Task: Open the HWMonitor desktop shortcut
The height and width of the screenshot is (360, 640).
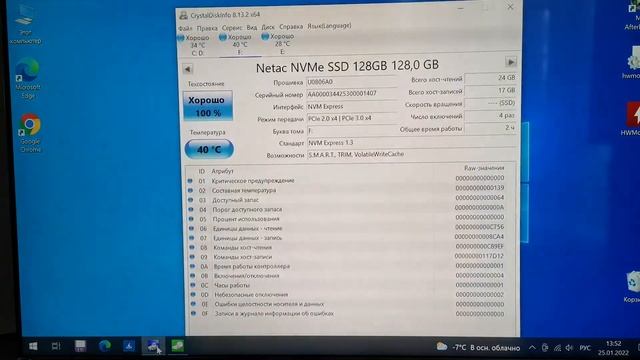Action: coord(631,119)
